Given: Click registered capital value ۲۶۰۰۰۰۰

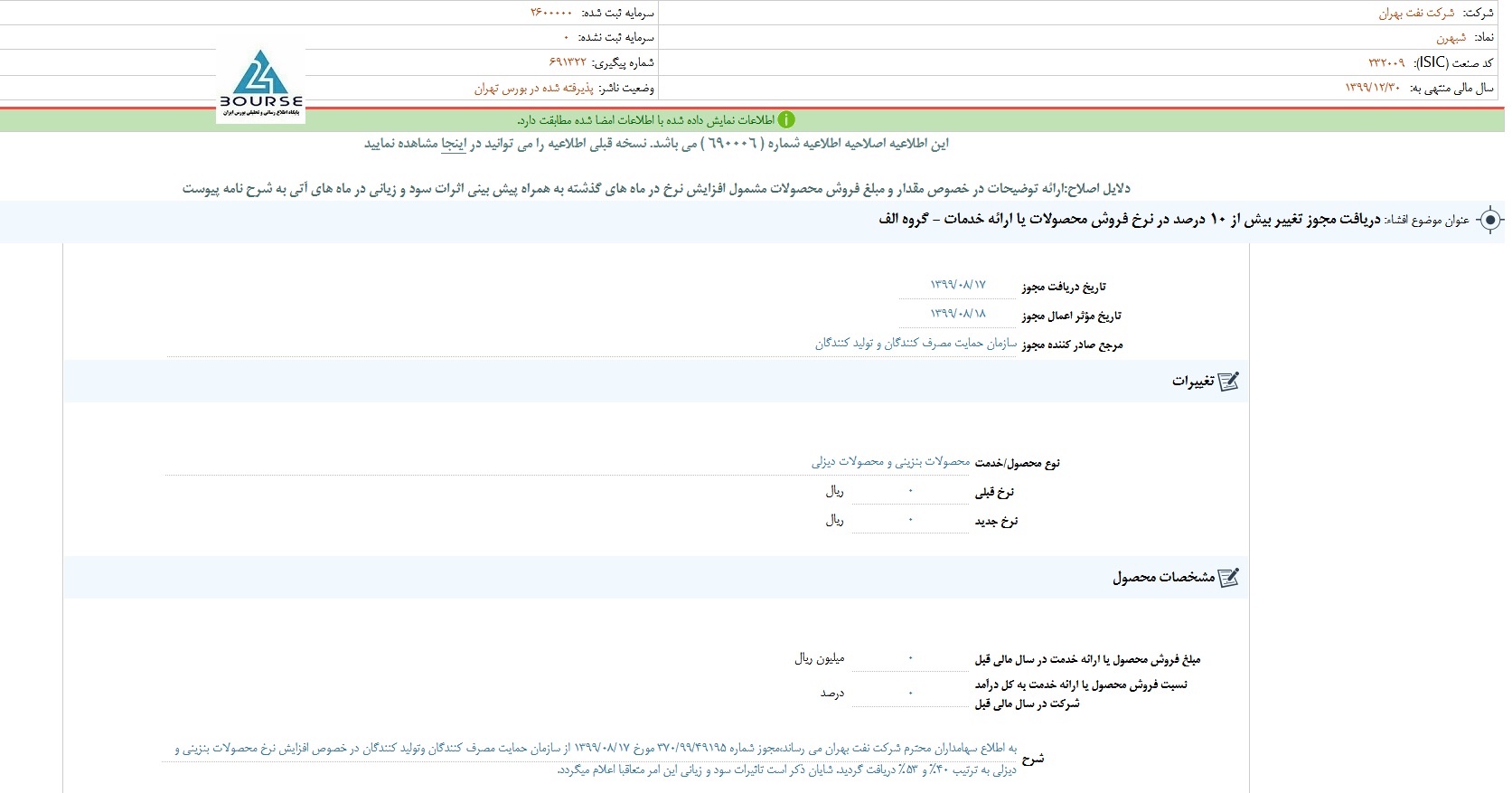Looking at the screenshot, I should [551, 13].
